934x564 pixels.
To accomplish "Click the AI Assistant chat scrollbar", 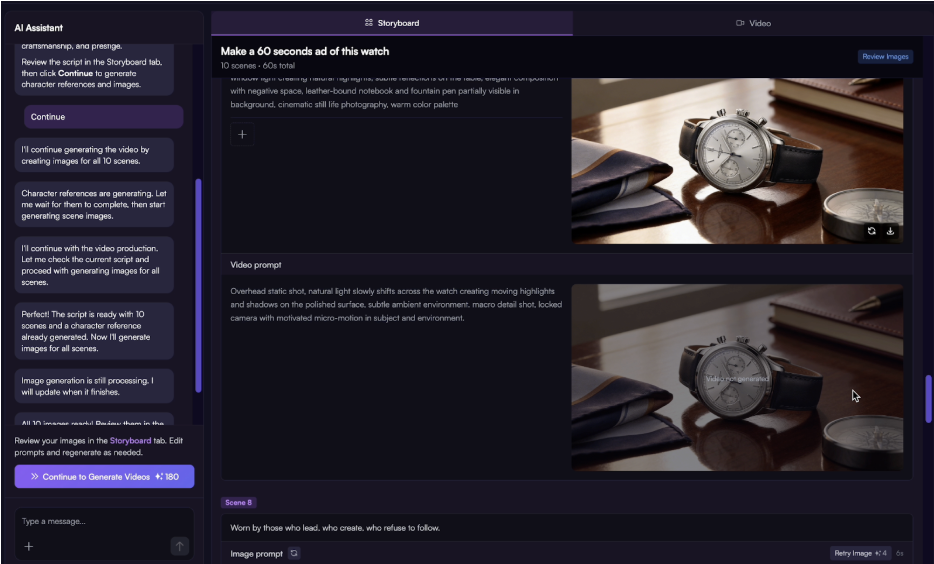I will 198,285.
